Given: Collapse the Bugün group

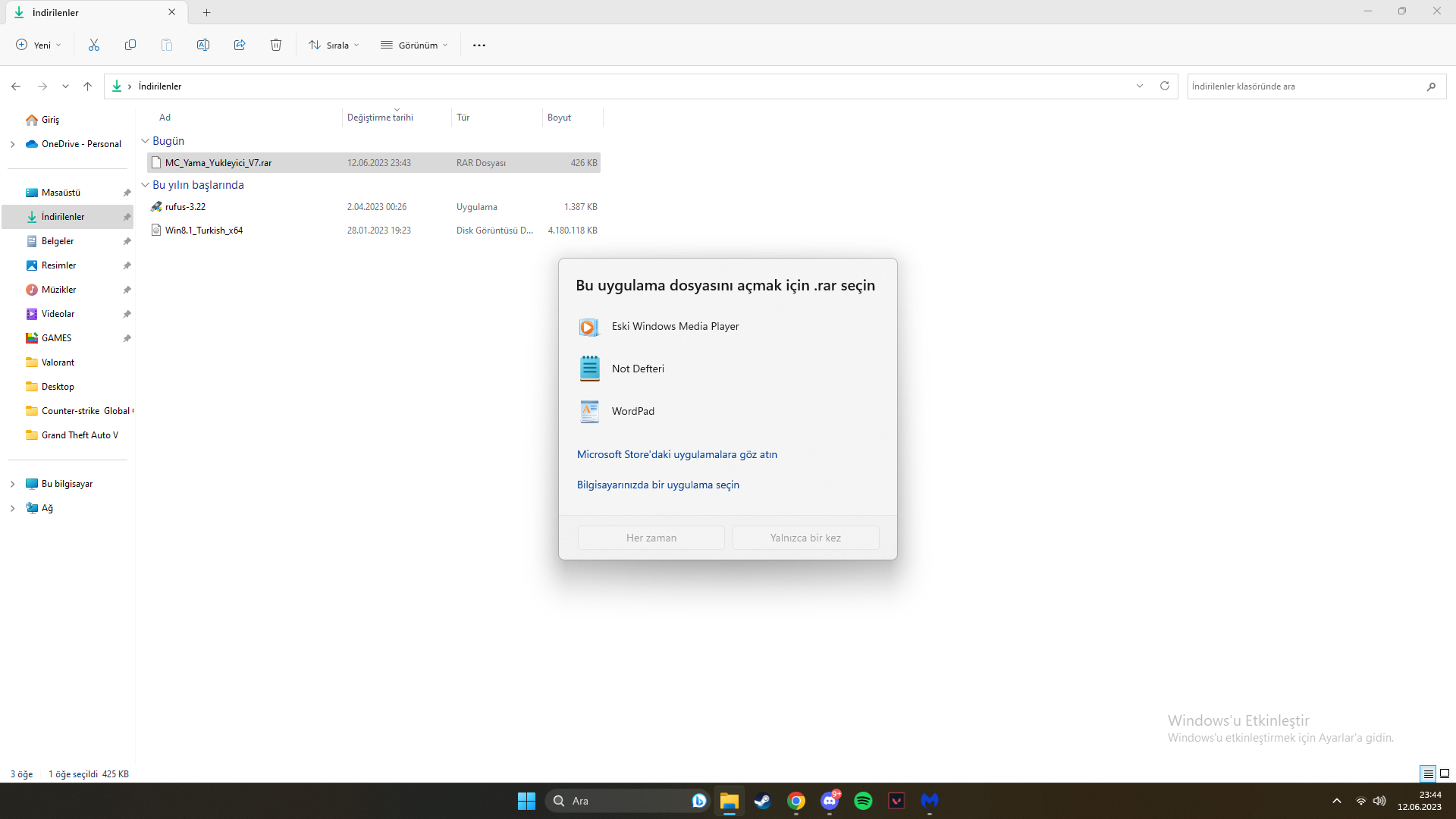Looking at the screenshot, I should [146, 141].
